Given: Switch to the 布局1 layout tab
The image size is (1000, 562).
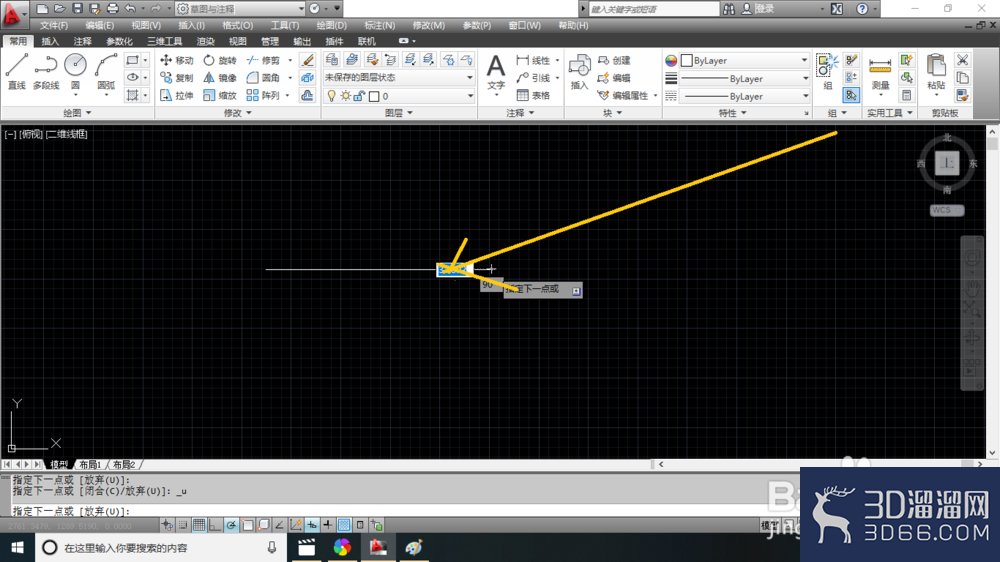Looking at the screenshot, I should [x=90, y=464].
